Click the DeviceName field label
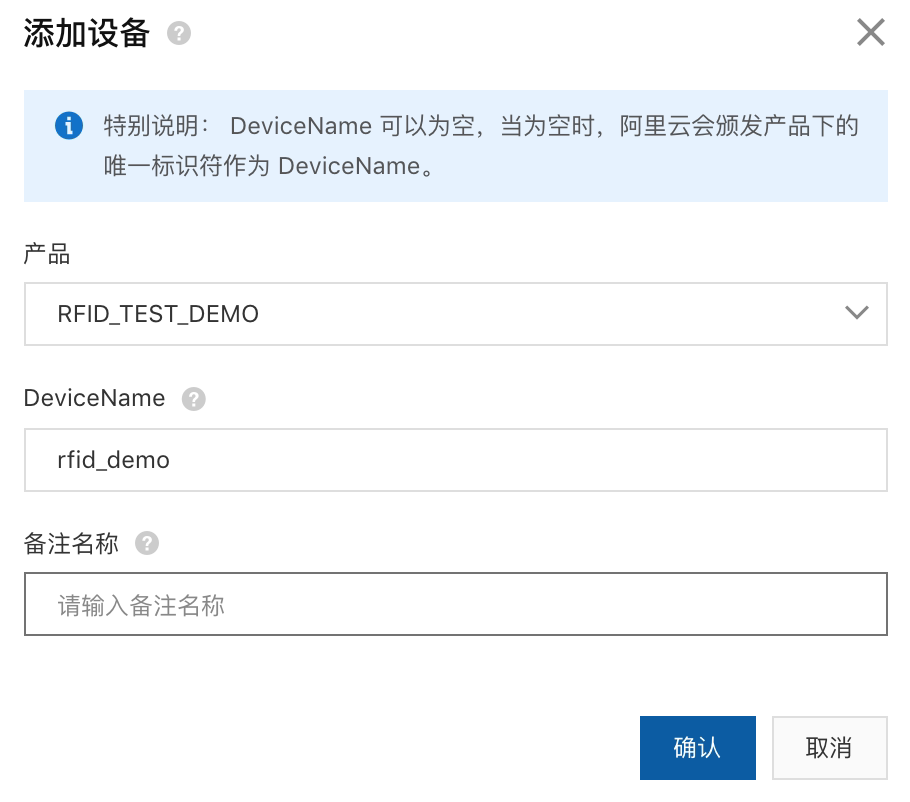Viewport: 910px width, 802px height. [x=94, y=398]
